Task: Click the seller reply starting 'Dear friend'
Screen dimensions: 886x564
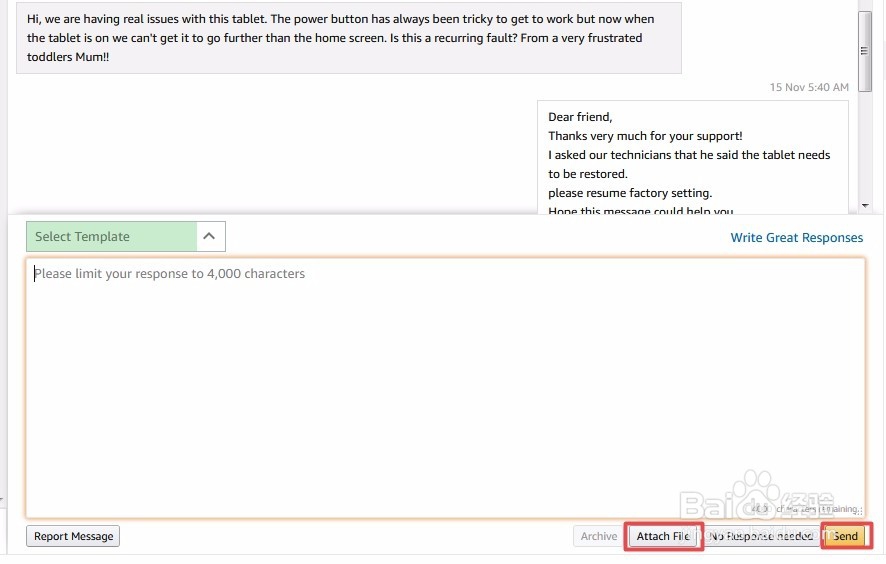Action: [x=692, y=155]
